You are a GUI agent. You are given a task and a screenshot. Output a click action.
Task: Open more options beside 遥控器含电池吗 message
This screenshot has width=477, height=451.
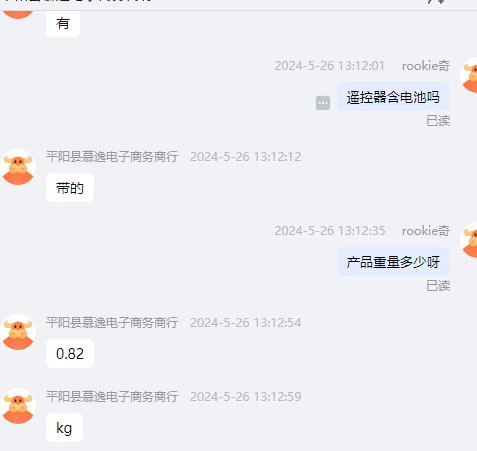click(x=323, y=103)
